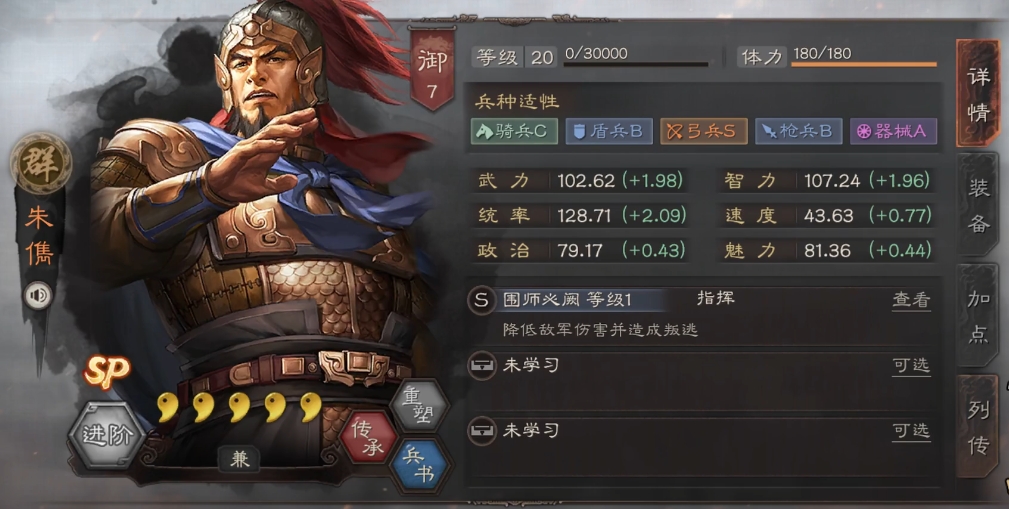The image size is (1009, 509).
Task: Open the 重塑 gray hexagon
Action: click(420, 404)
